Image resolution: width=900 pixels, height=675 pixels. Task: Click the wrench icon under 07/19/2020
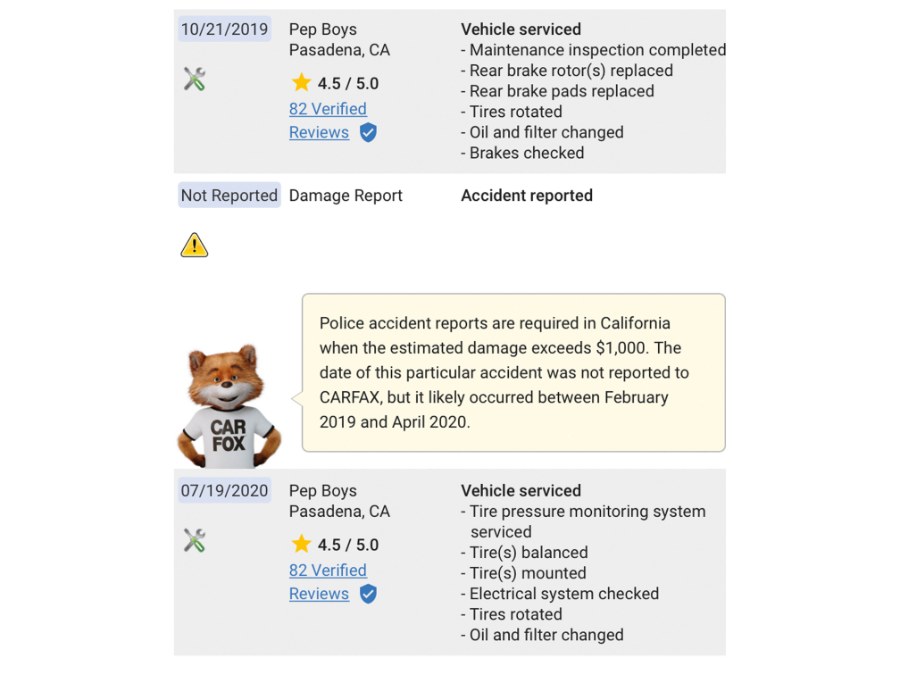click(x=195, y=541)
